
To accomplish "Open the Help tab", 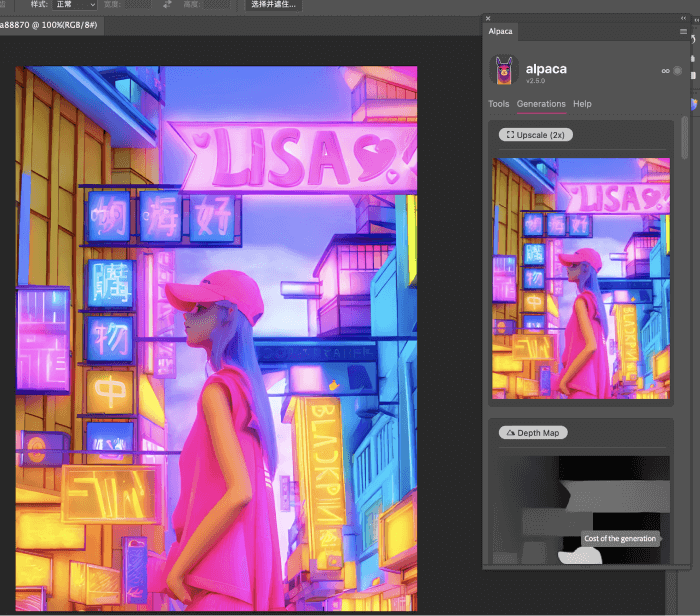I will (x=582, y=104).
